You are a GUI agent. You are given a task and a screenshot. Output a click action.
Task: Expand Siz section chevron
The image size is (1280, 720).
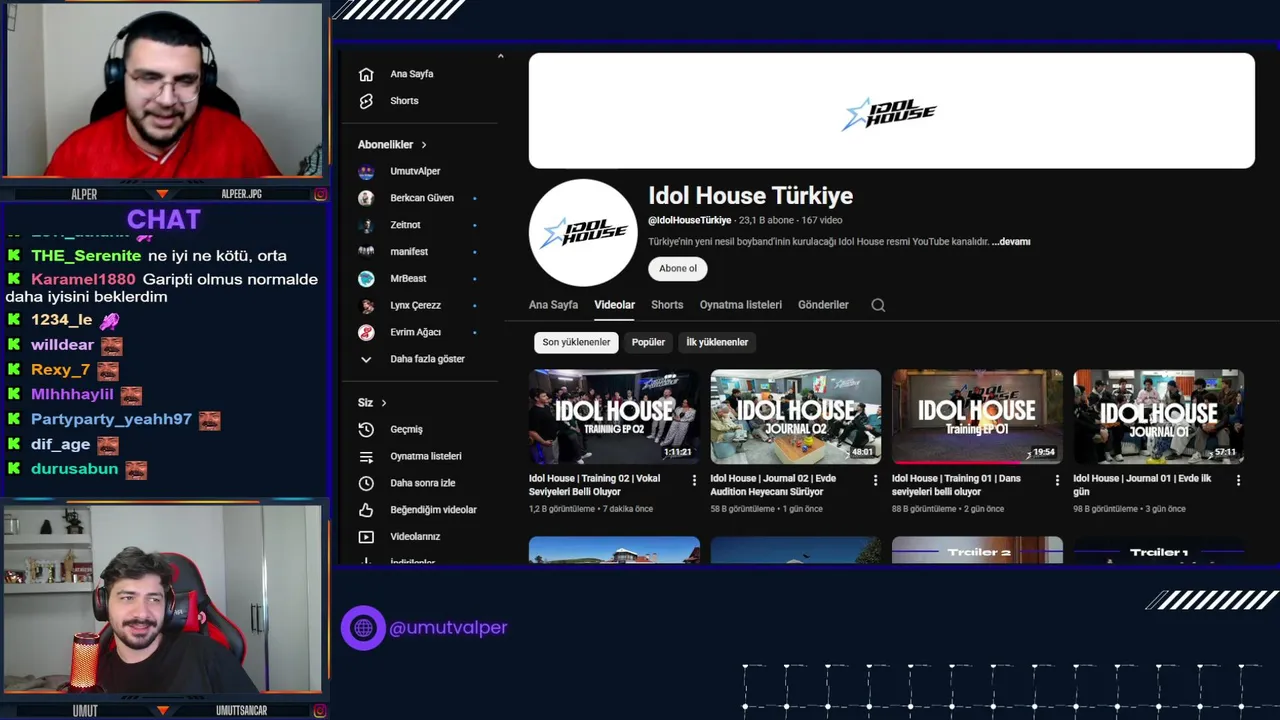point(383,403)
